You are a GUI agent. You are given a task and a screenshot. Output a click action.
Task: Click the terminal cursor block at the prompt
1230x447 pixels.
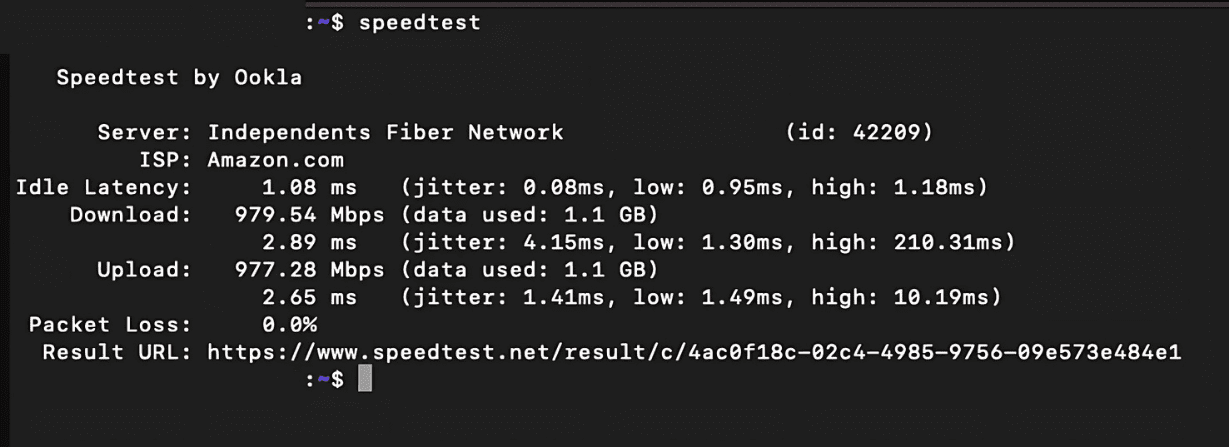tap(365, 379)
